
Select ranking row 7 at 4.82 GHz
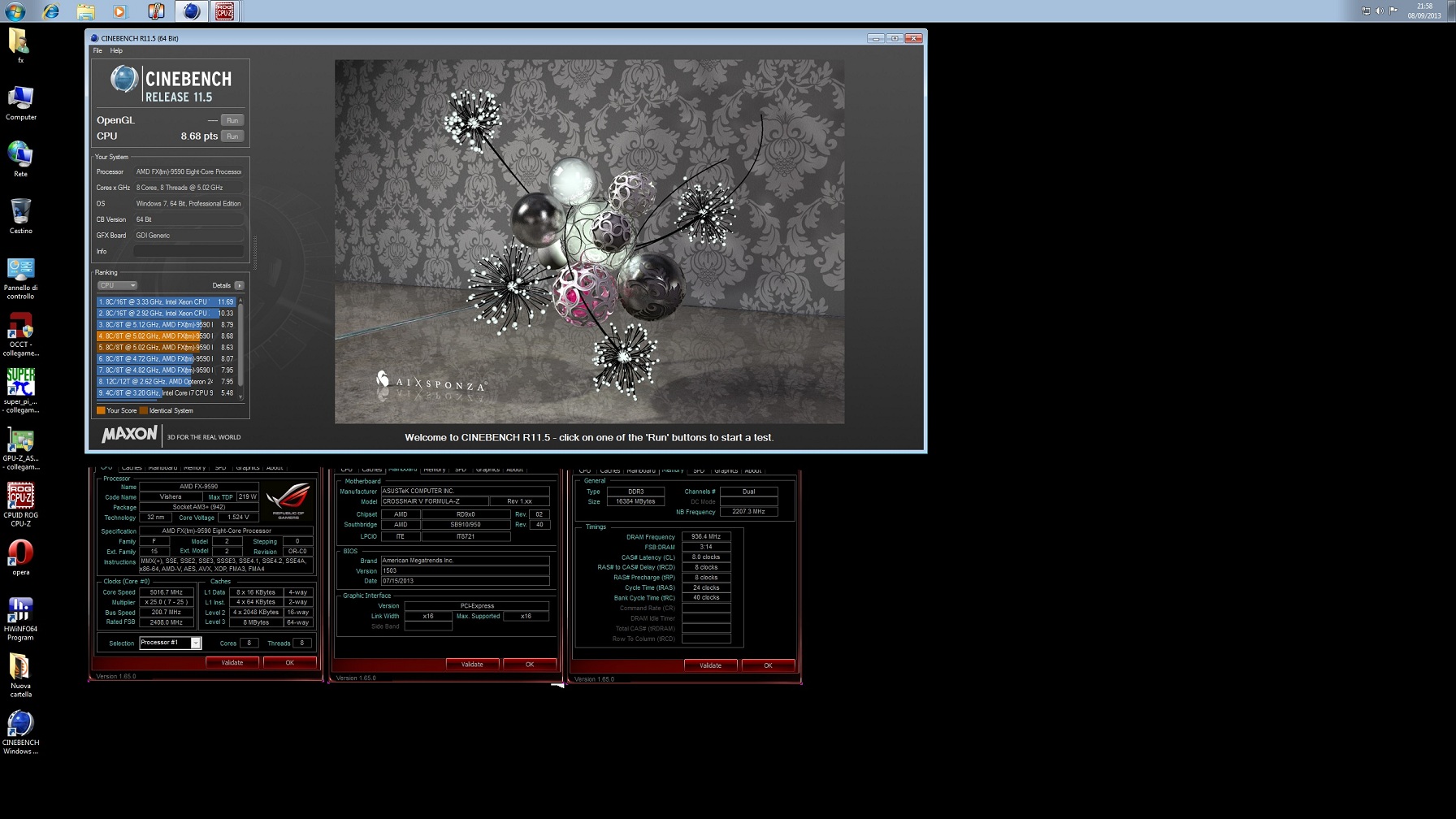click(166, 370)
